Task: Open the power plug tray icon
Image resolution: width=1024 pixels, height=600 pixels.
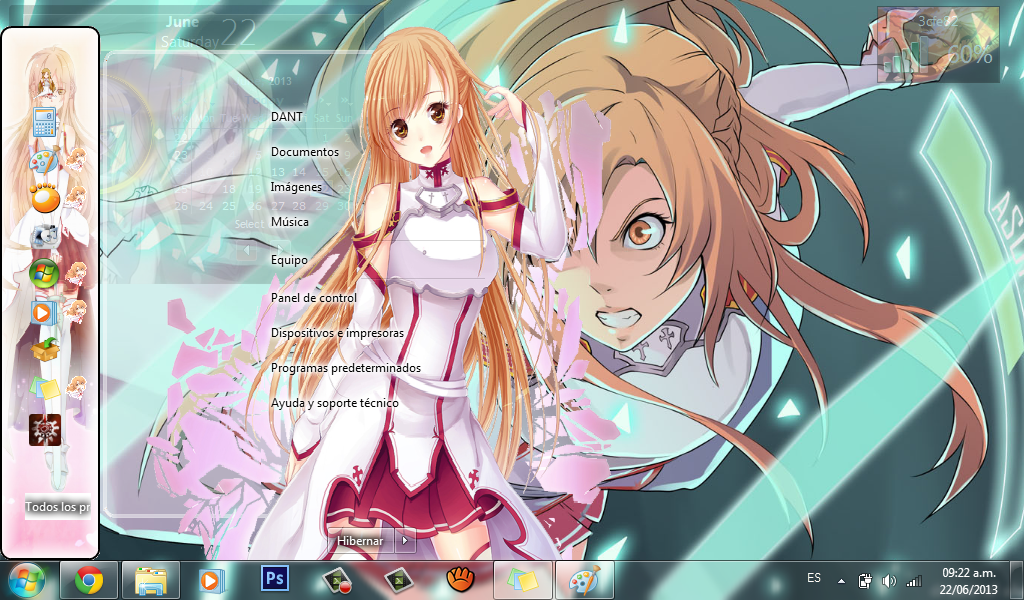Action: click(x=865, y=580)
